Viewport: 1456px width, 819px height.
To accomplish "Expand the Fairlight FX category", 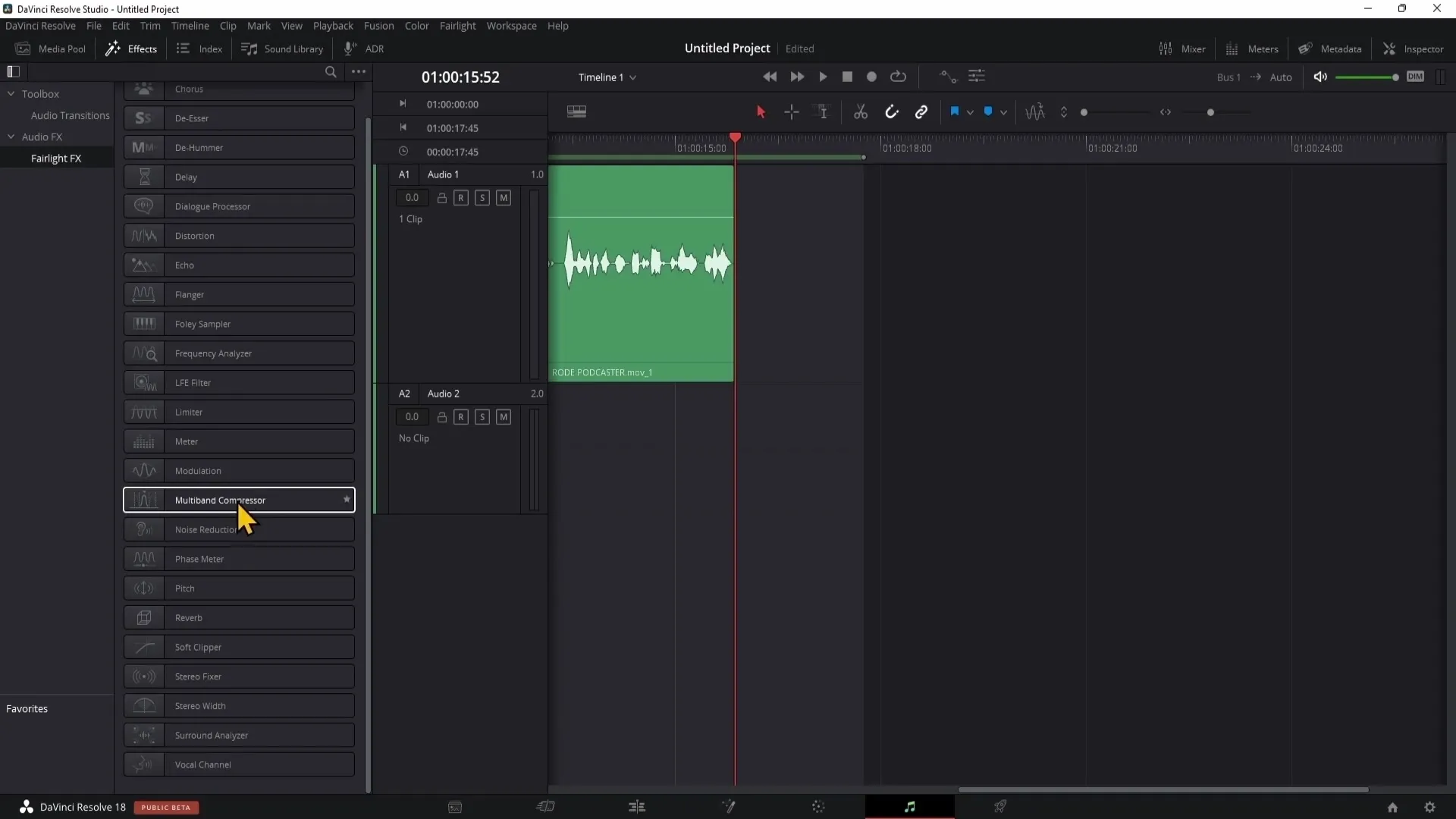I will [56, 158].
